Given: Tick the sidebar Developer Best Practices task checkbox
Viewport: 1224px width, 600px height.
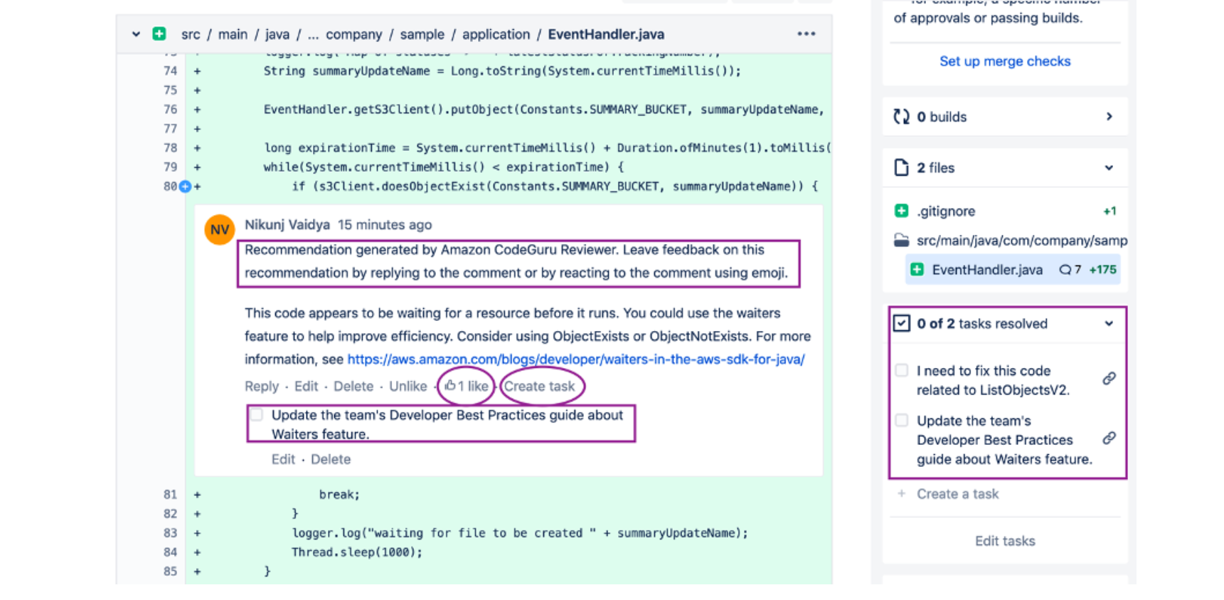Looking at the screenshot, I should [x=902, y=421].
